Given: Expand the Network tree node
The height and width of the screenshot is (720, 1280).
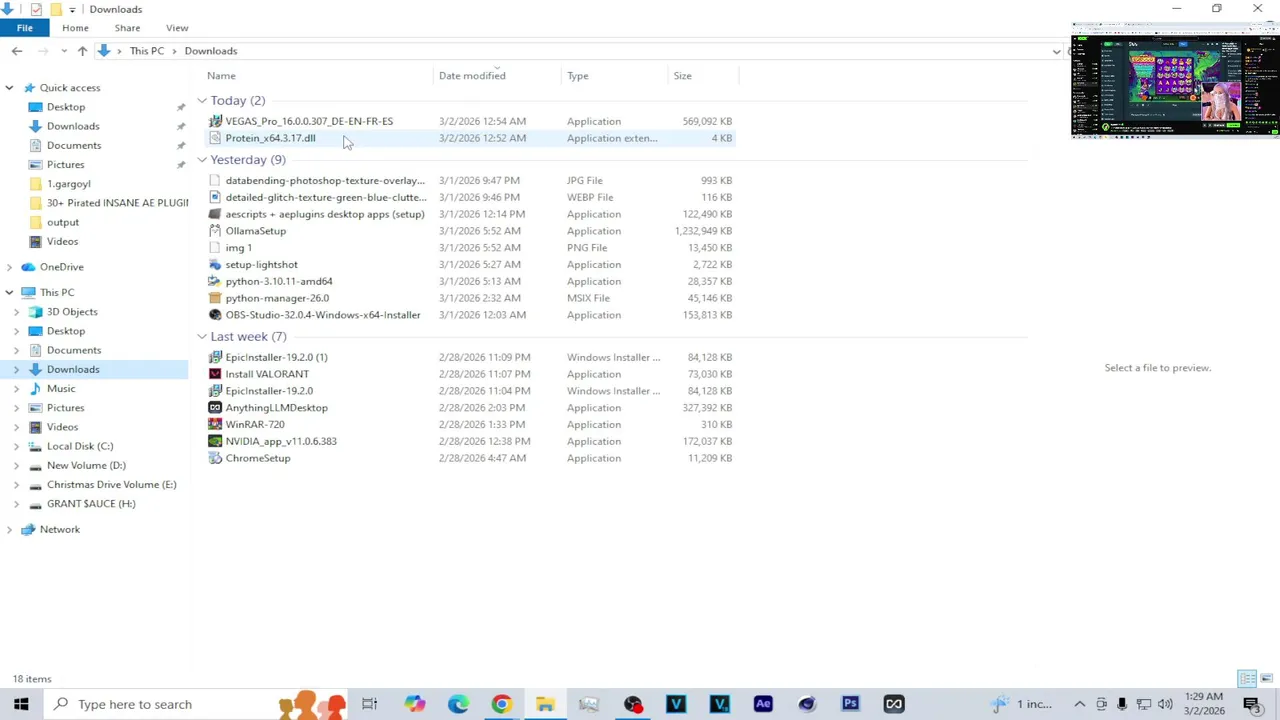Looking at the screenshot, I should (x=9, y=530).
